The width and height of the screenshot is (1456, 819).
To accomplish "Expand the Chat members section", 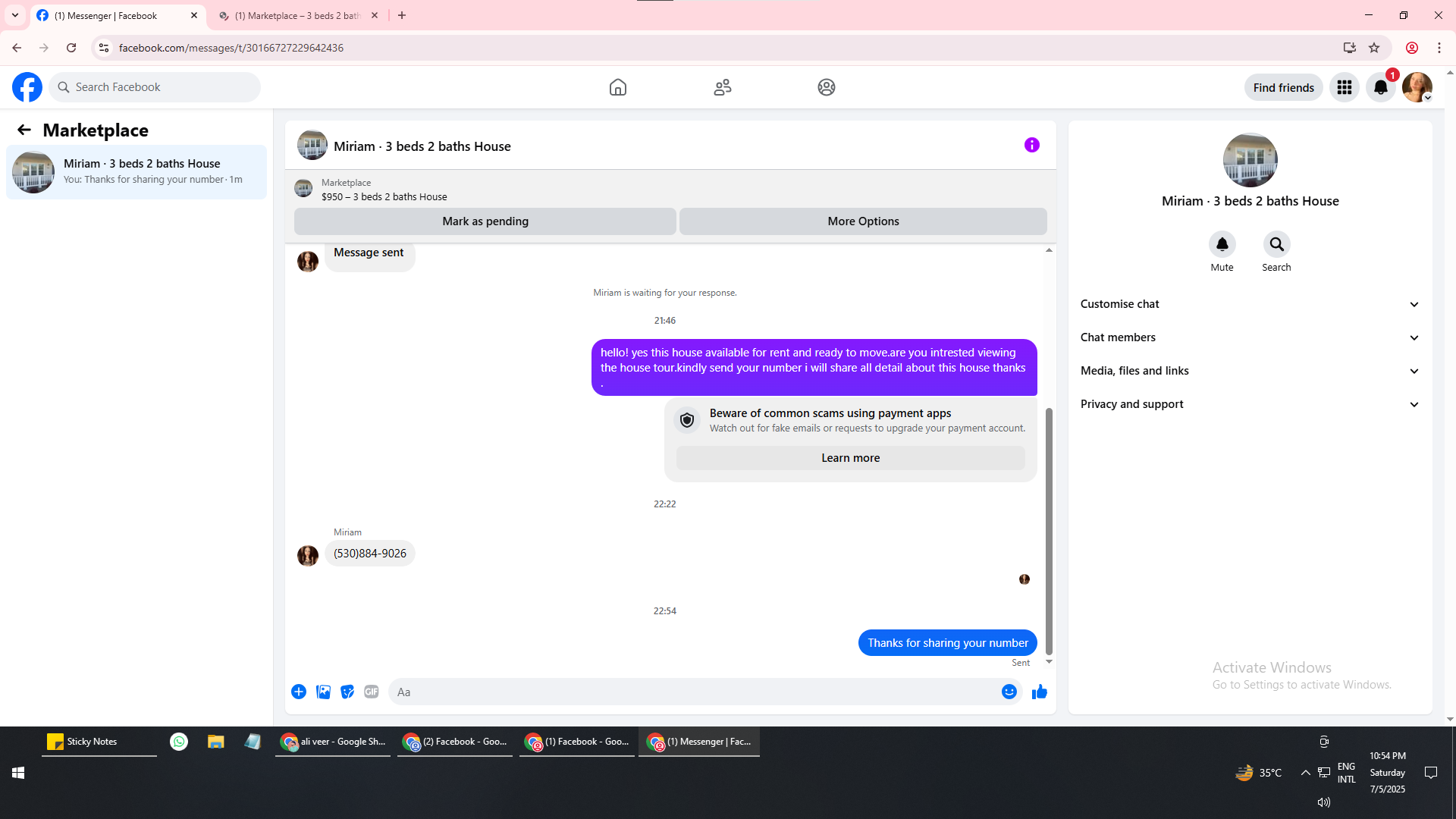I will point(1250,337).
